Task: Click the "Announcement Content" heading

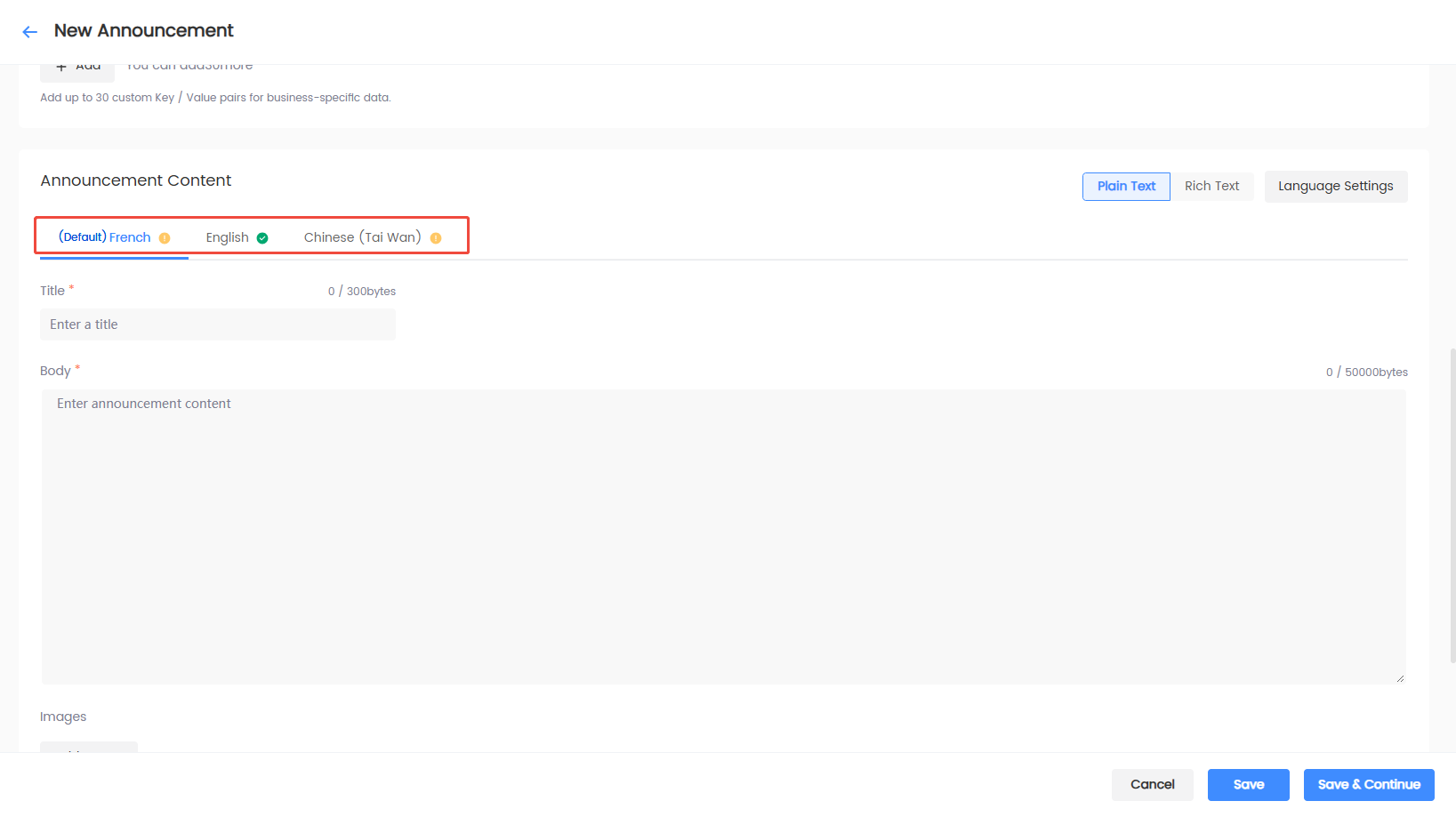Action: (x=136, y=180)
